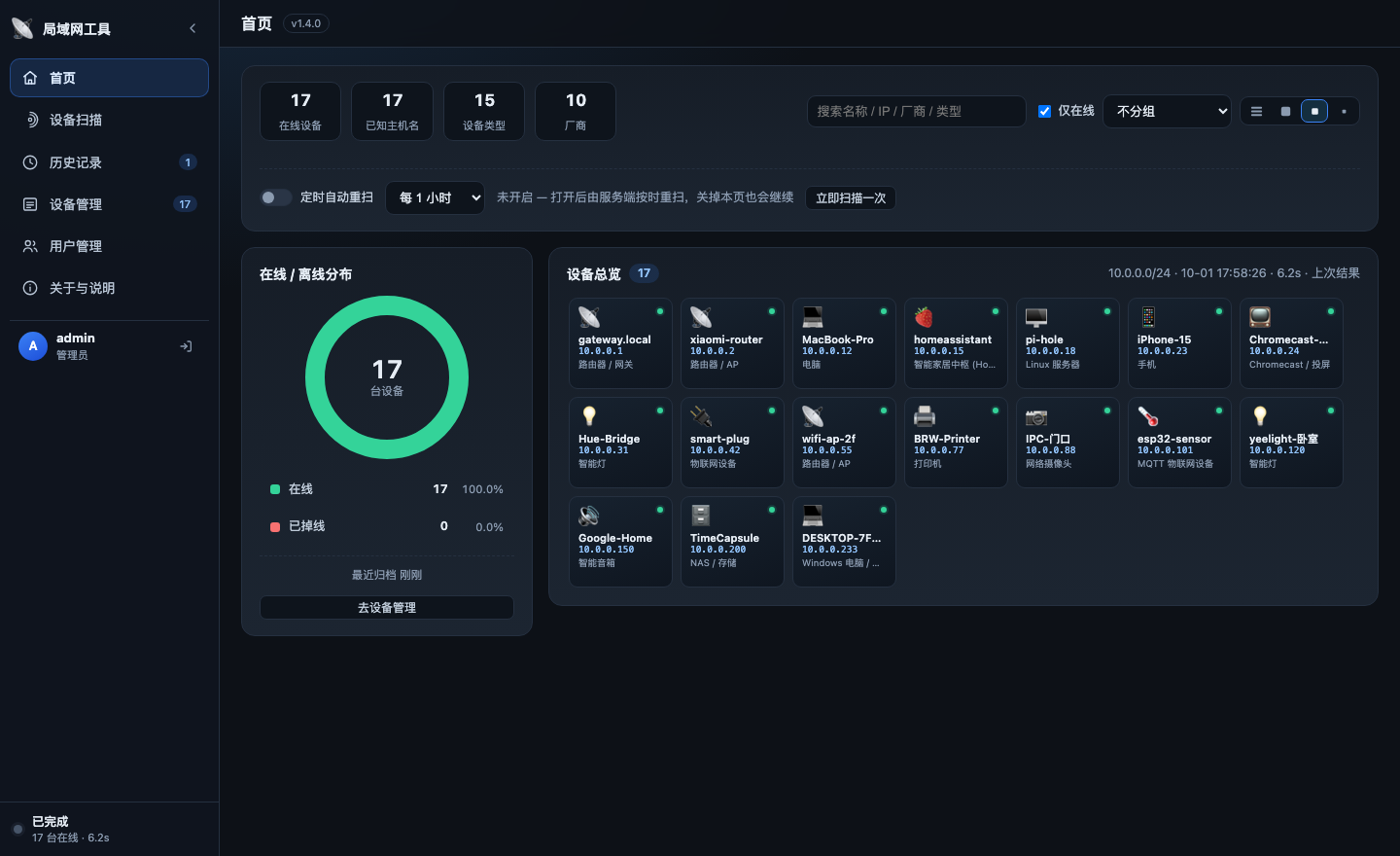Click the 在线设备 17 stat card
Image resolution: width=1400 pixels, height=856 pixels.
[300, 111]
